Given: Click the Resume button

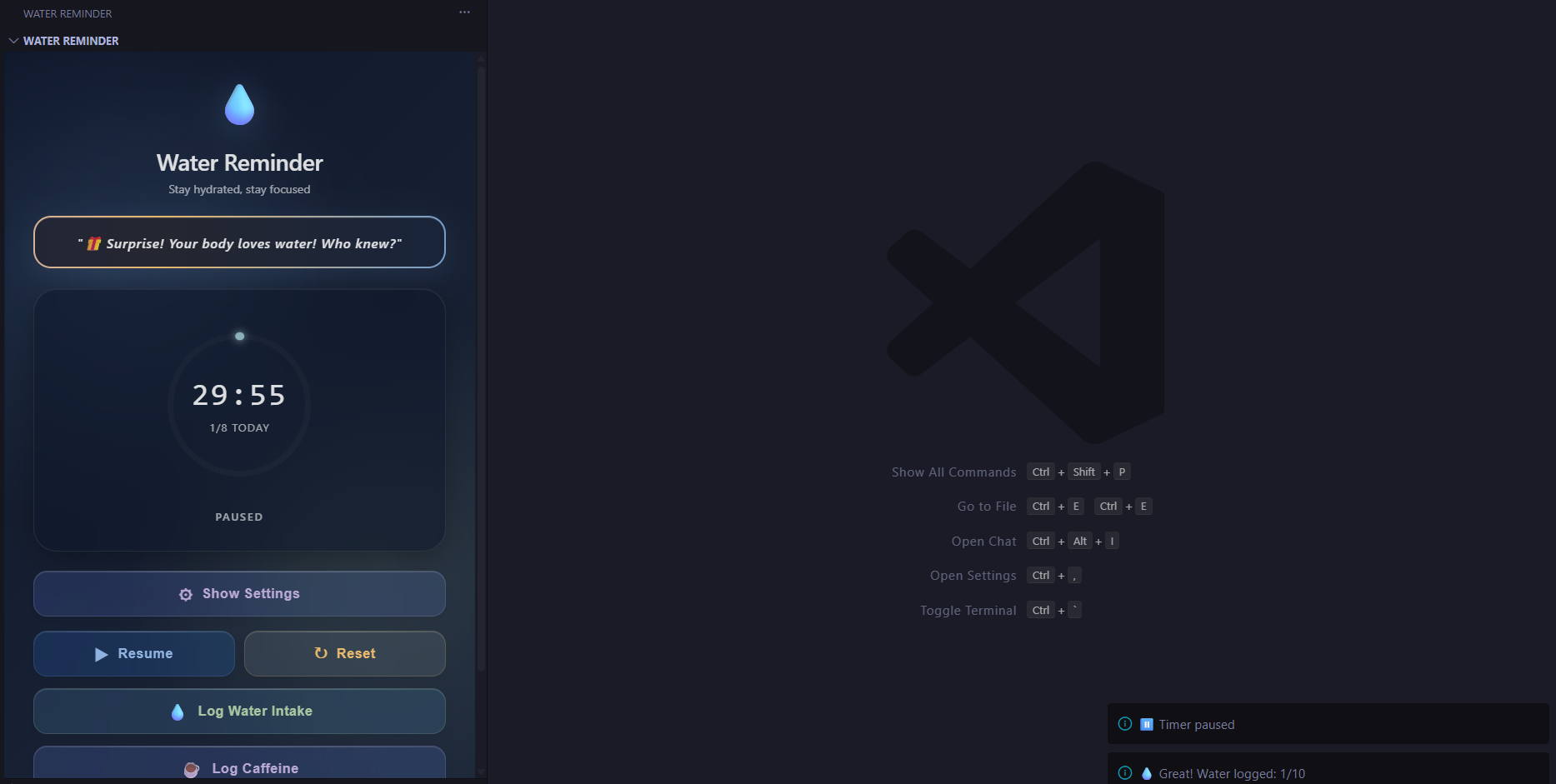Looking at the screenshot, I should [134, 653].
